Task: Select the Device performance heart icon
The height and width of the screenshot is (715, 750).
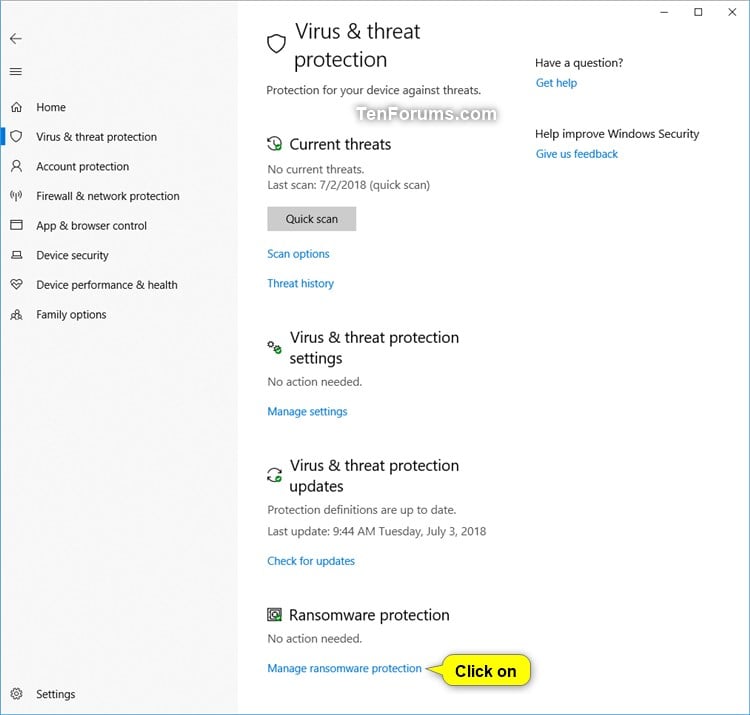Action: click(16, 285)
